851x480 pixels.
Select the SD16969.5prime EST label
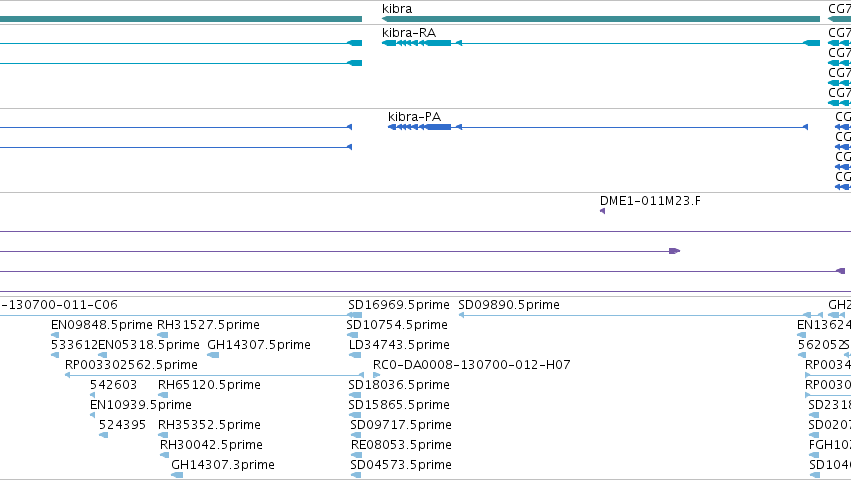[x=399, y=305]
